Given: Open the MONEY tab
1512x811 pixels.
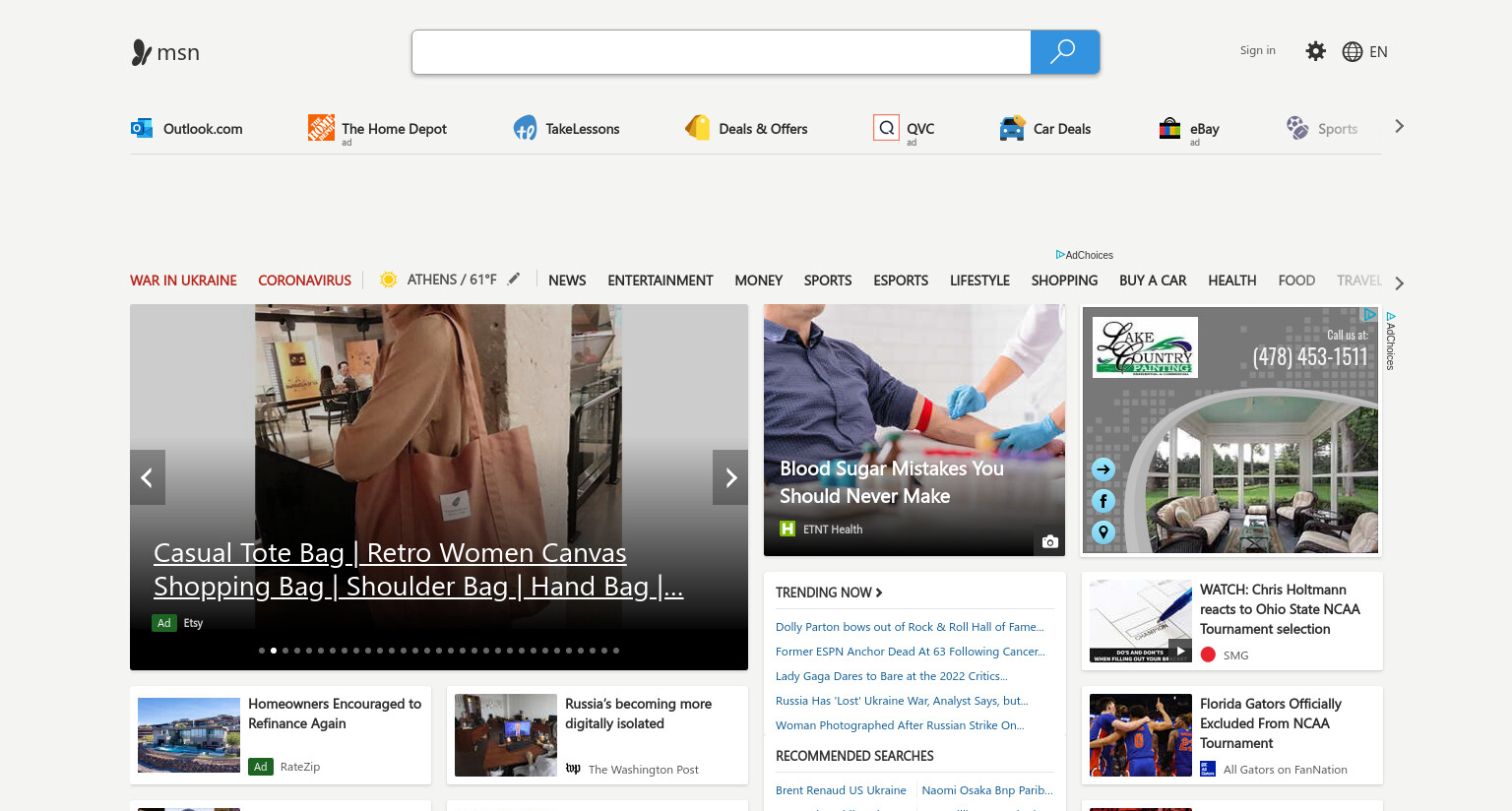Looking at the screenshot, I should (758, 281).
